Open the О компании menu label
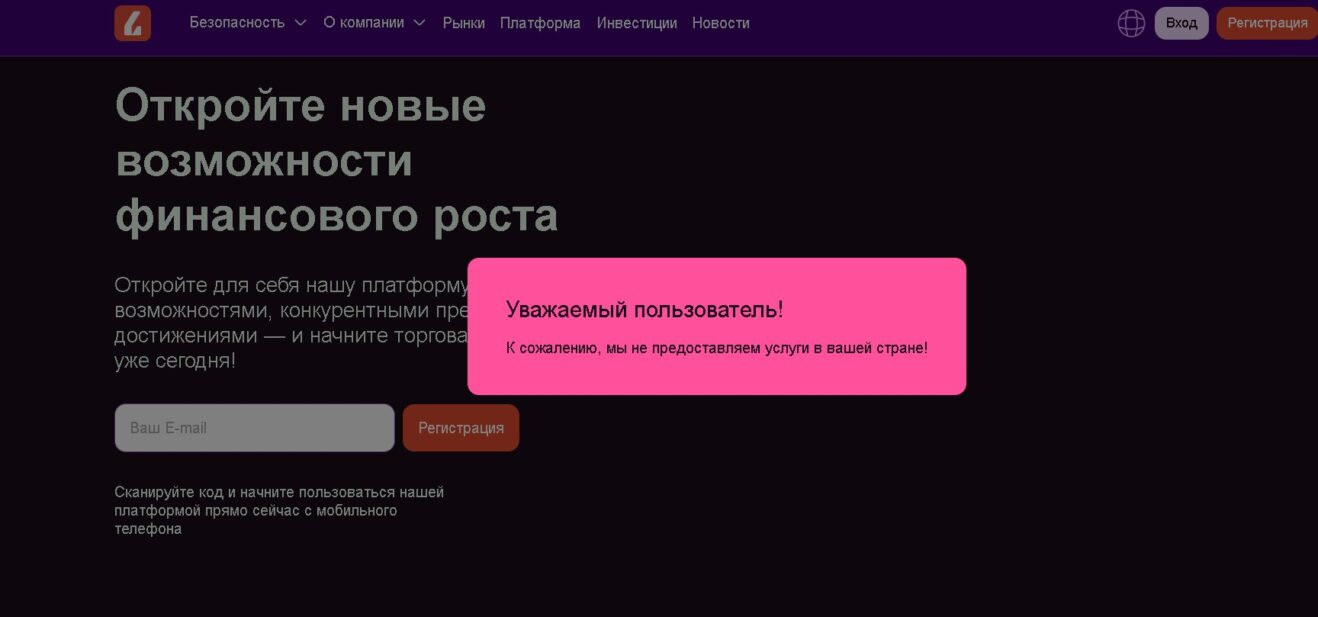 pyautogui.click(x=363, y=23)
